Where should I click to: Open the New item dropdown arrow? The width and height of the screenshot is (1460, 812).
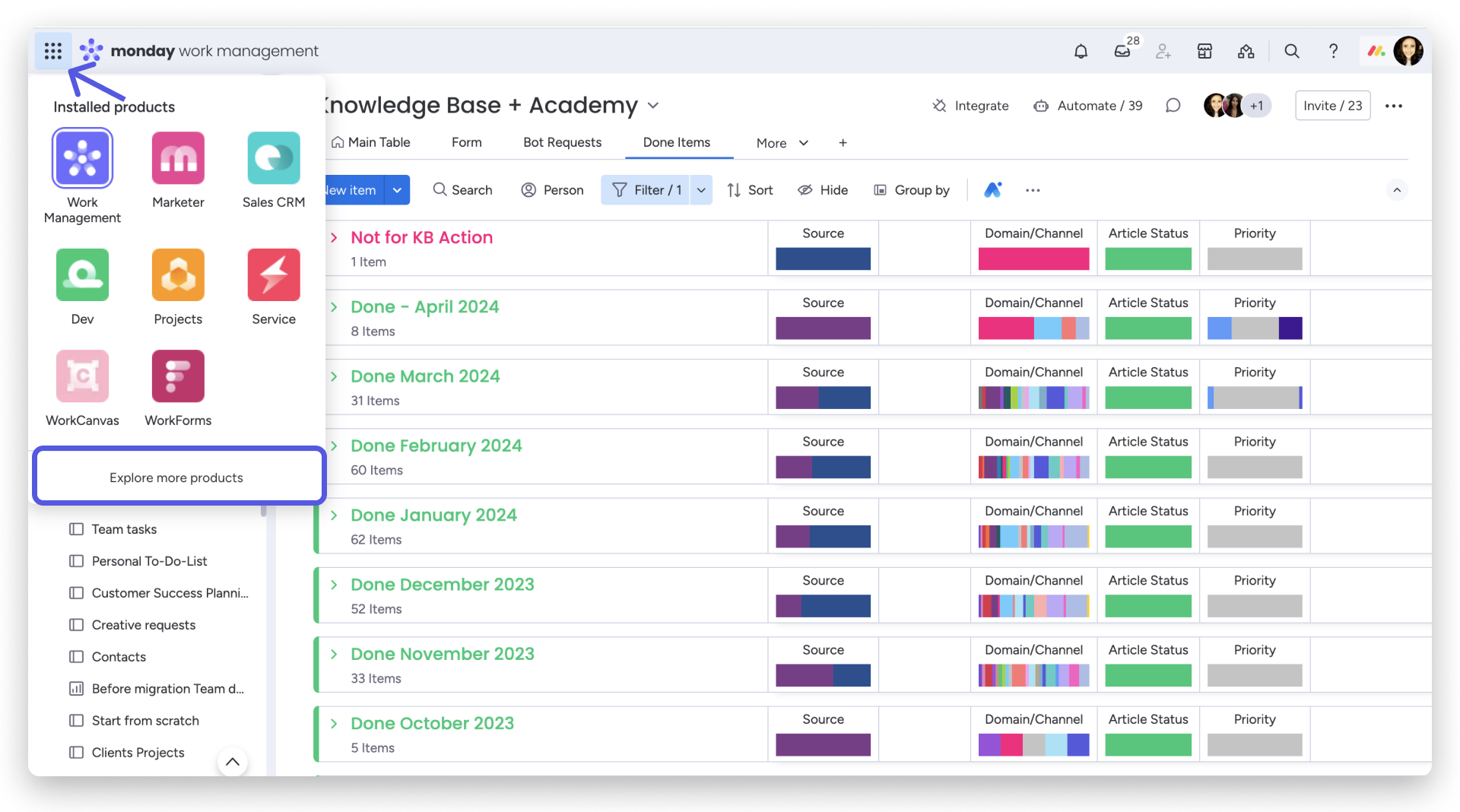pos(397,190)
